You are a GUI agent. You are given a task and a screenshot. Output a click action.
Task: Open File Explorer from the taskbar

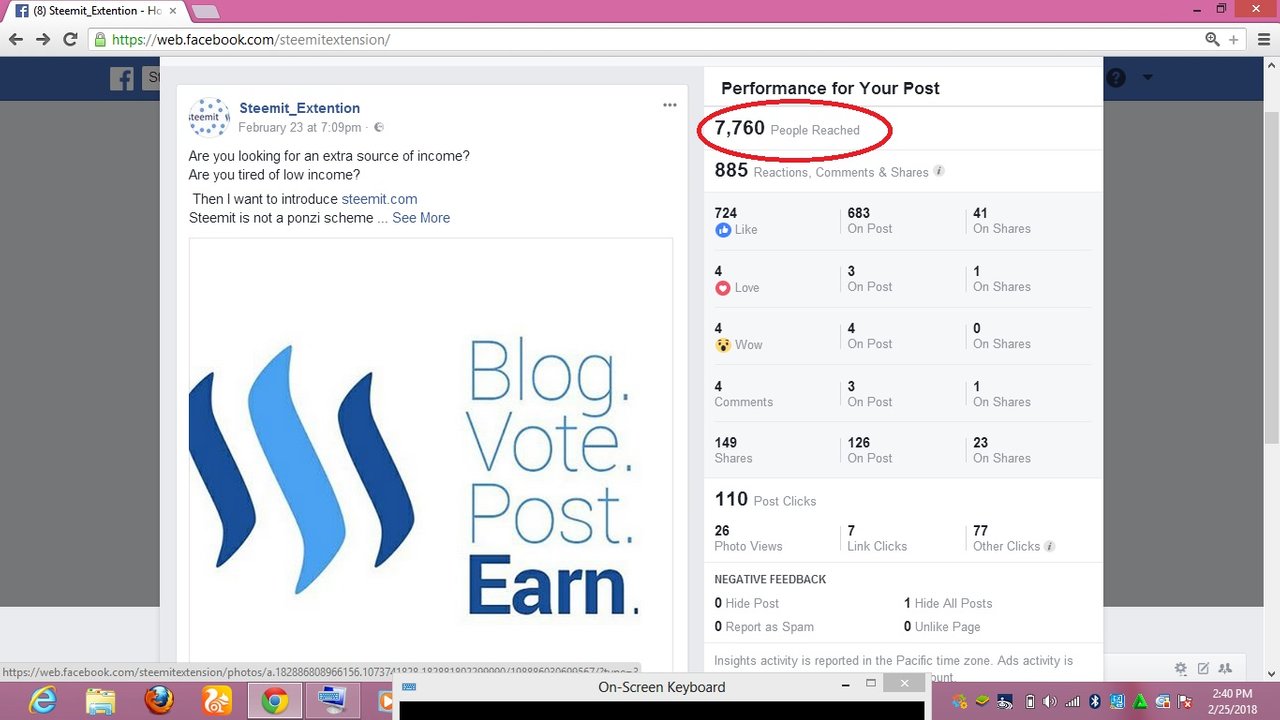click(100, 701)
